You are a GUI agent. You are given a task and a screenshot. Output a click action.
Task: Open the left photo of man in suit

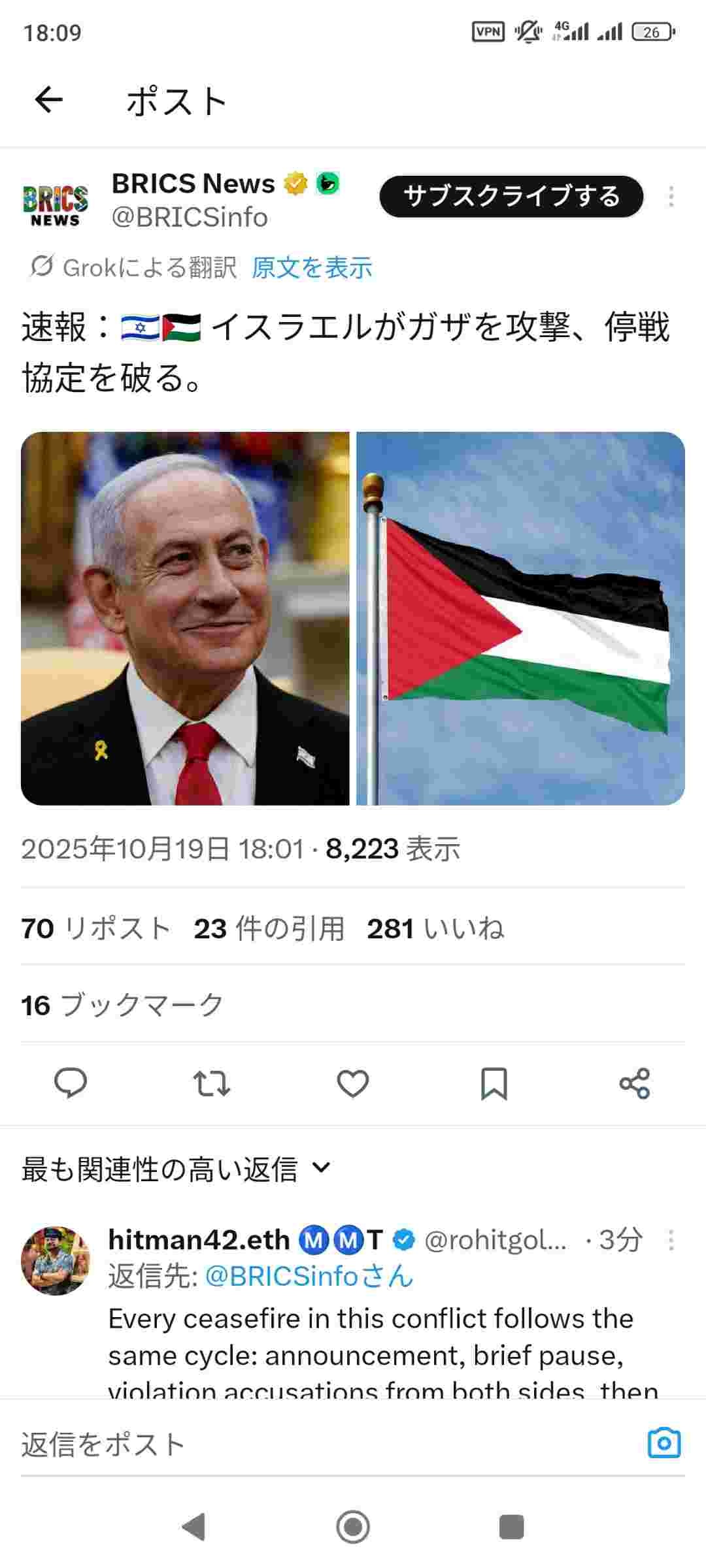point(185,618)
